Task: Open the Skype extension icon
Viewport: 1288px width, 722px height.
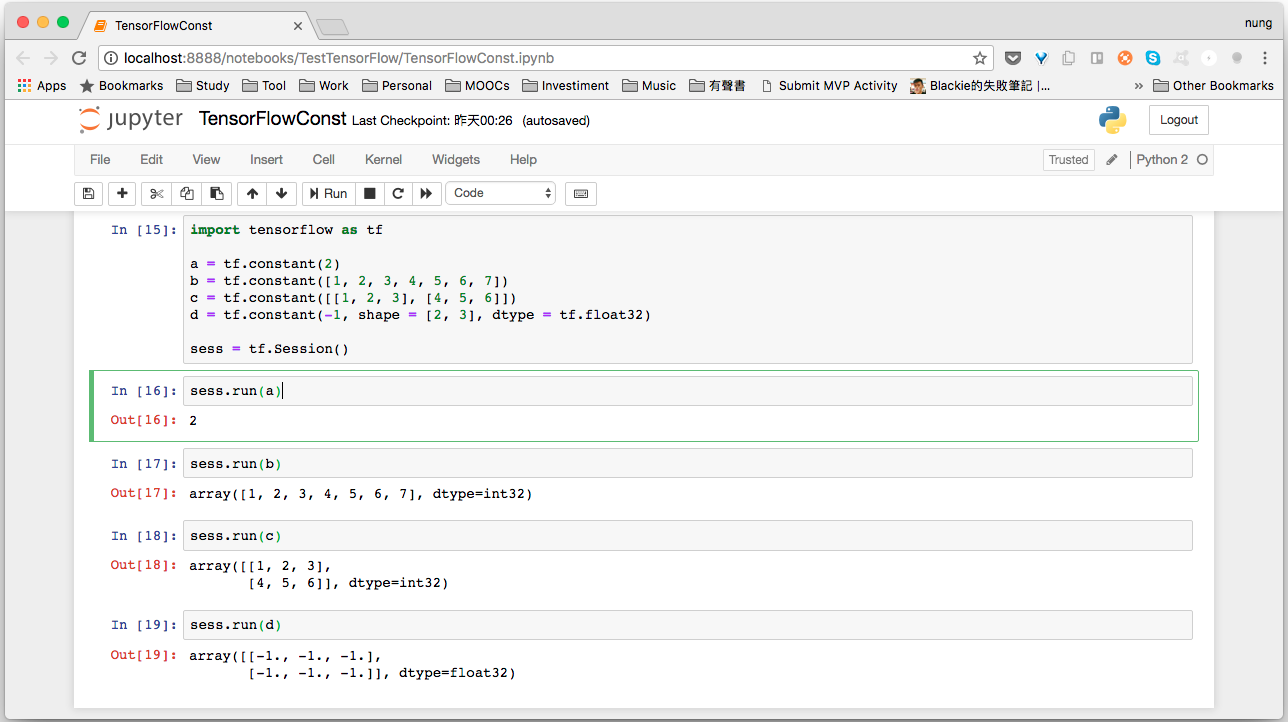Action: click(1153, 58)
